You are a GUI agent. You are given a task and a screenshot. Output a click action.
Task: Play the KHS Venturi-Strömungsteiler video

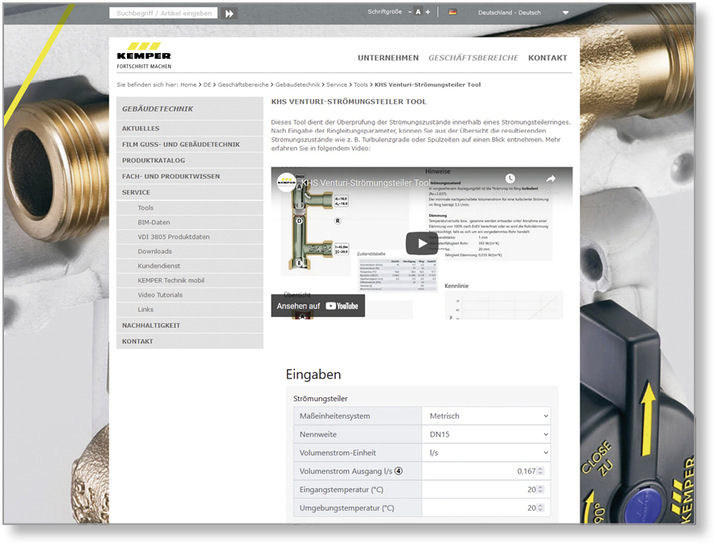click(x=420, y=243)
